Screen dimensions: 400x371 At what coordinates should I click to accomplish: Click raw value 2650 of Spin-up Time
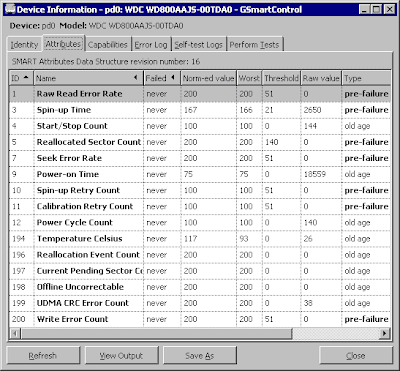tap(313, 110)
